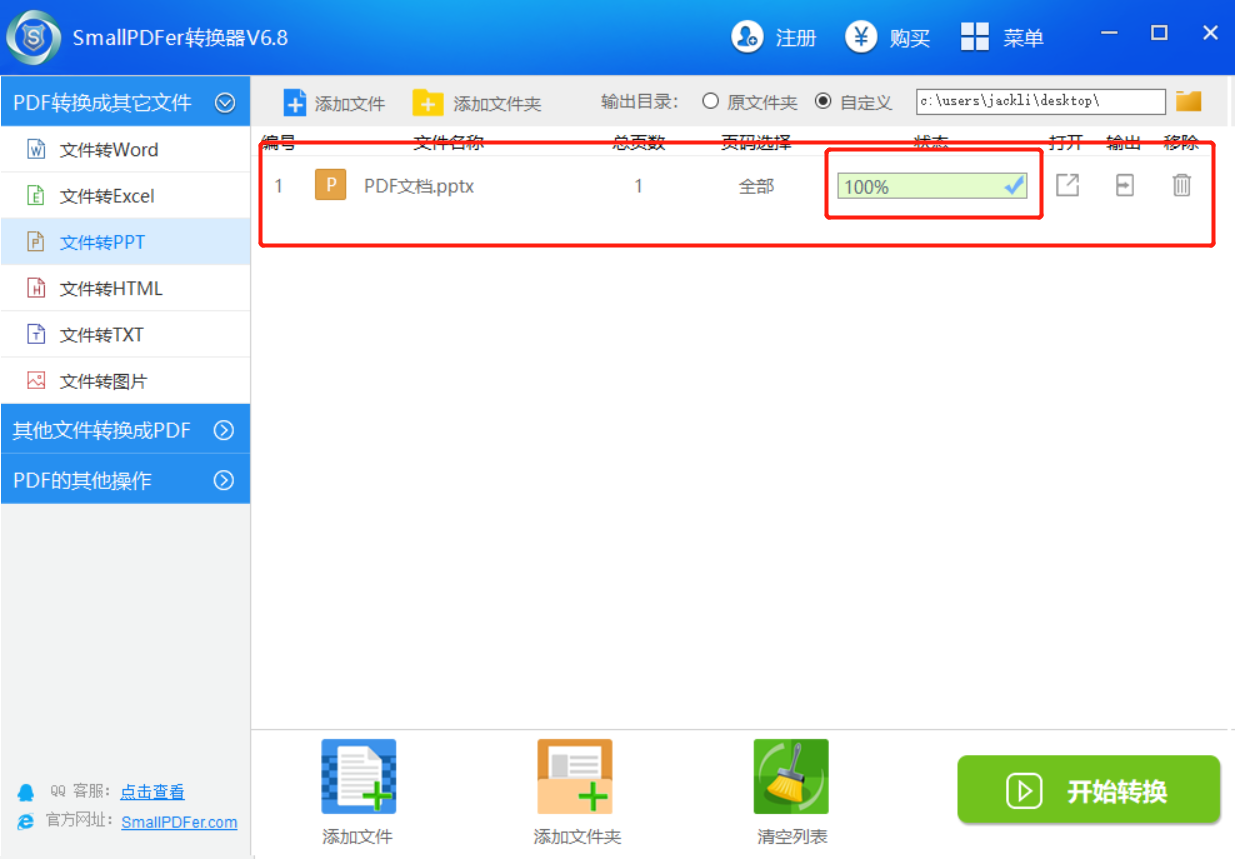Select the 文件转HTML sidebar item

[x=125, y=289]
